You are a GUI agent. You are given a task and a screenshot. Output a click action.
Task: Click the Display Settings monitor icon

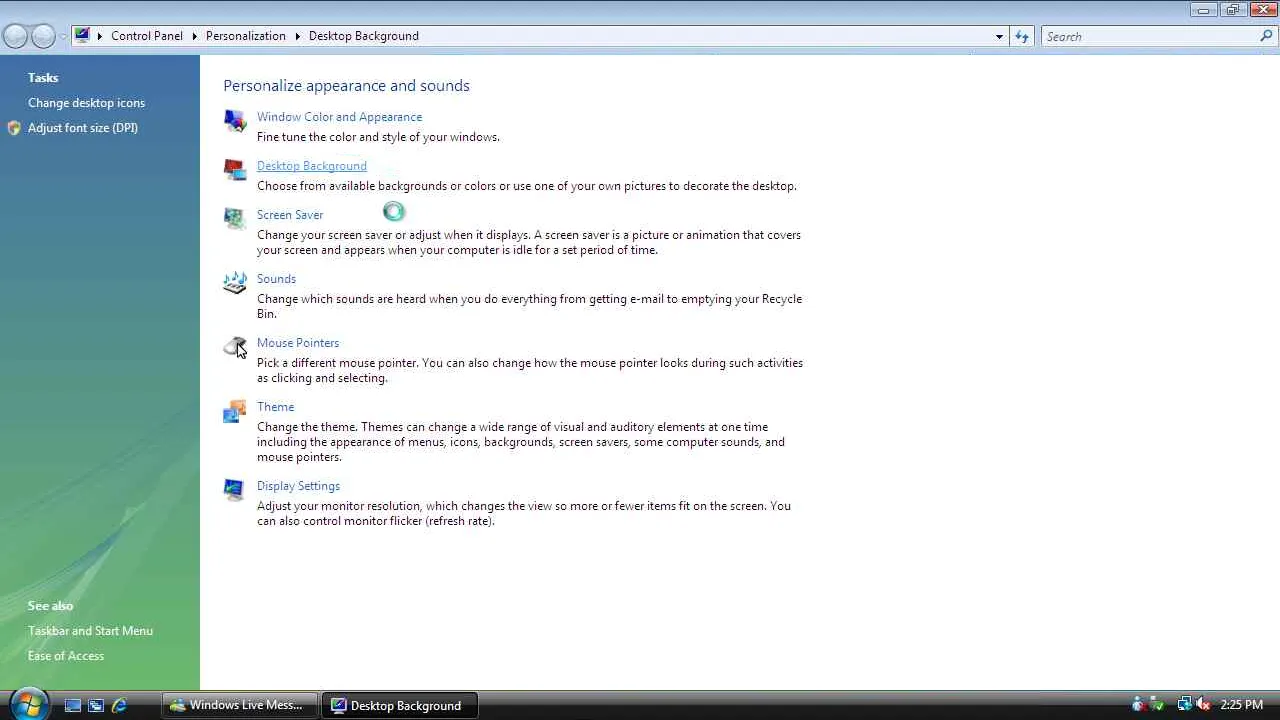click(x=235, y=490)
